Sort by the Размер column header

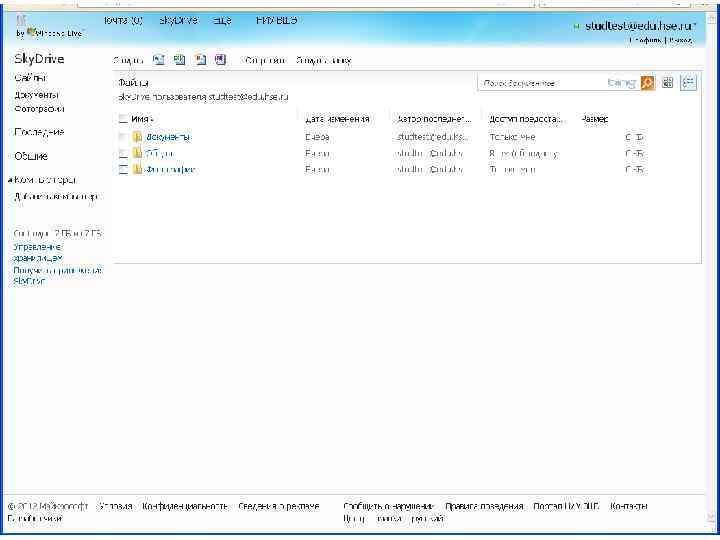pyautogui.click(x=595, y=119)
